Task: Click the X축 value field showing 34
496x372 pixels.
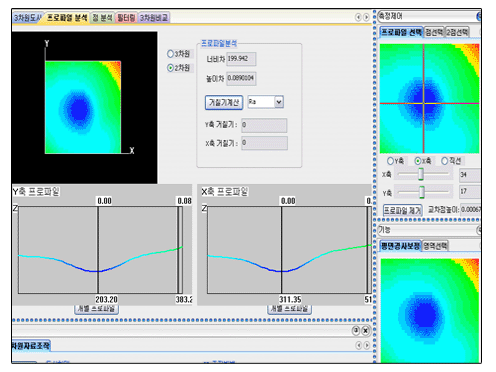Action: pyautogui.click(x=470, y=175)
